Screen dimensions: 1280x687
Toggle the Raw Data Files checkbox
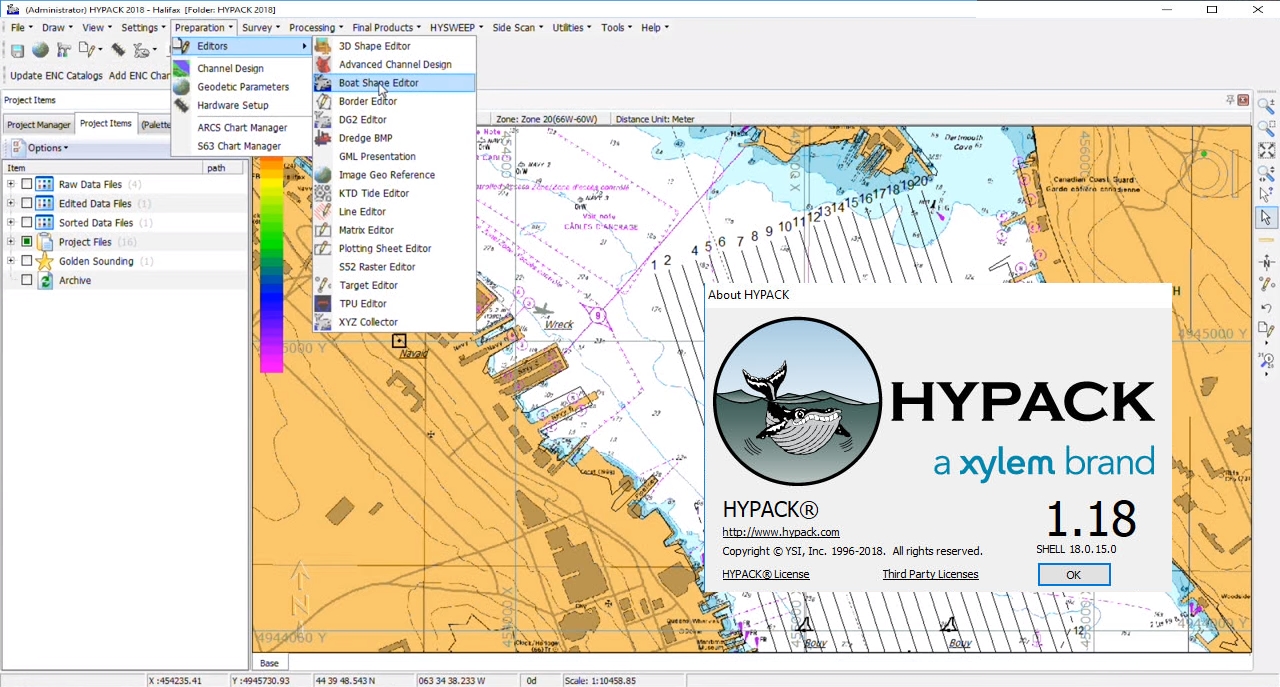point(27,185)
